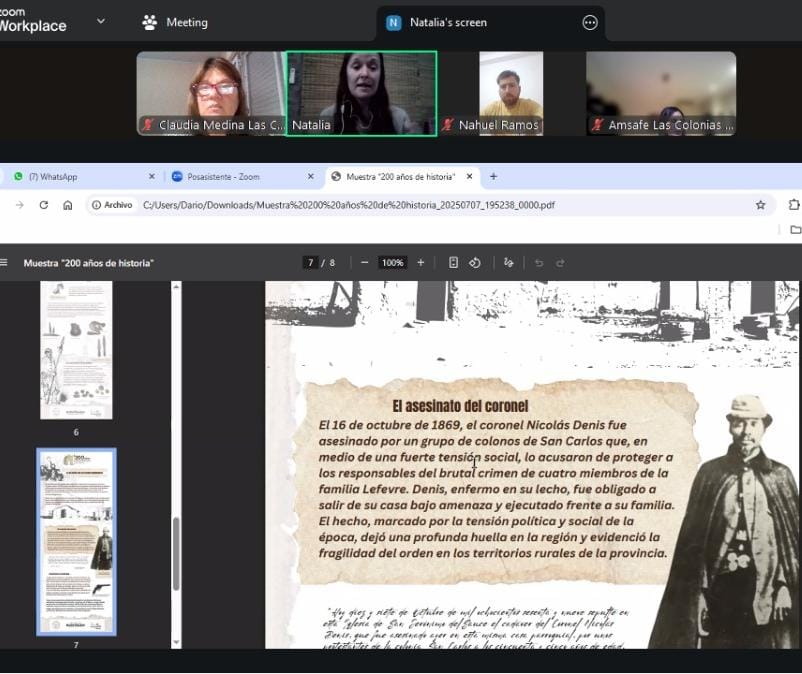
Task: Click the fit to page icon
Action: click(453, 263)
